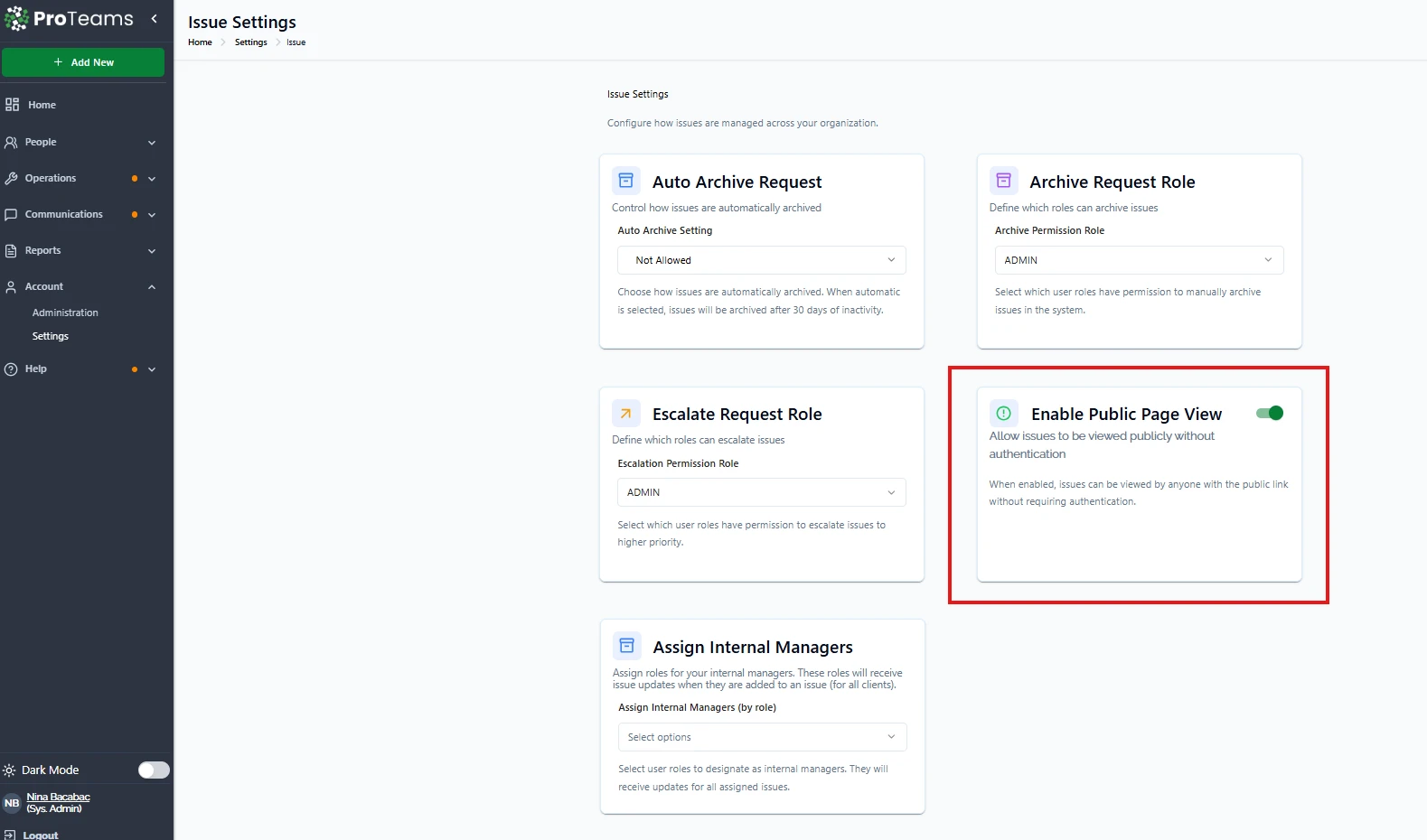Click Logout in the sidebar
Screen dimensions: 1427x840
coord(40,835)
